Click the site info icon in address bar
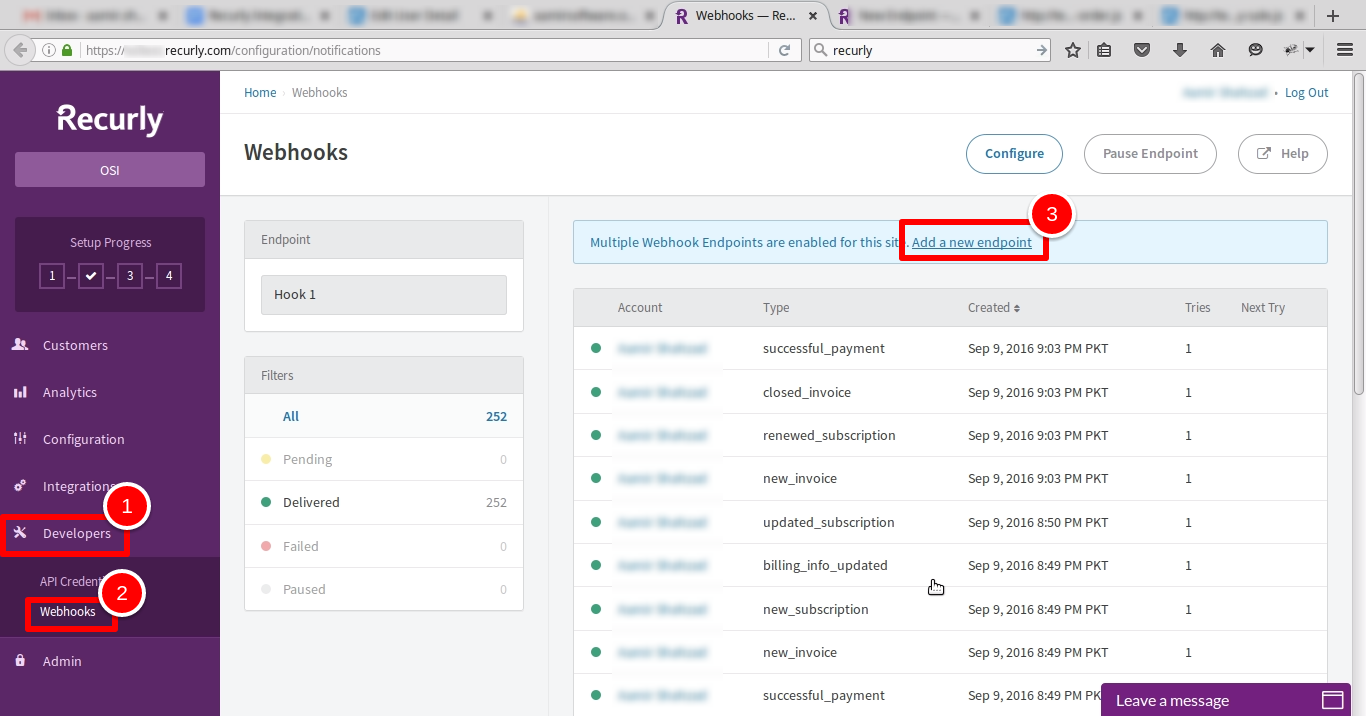The image size is (1366, 716). (49, 50)
